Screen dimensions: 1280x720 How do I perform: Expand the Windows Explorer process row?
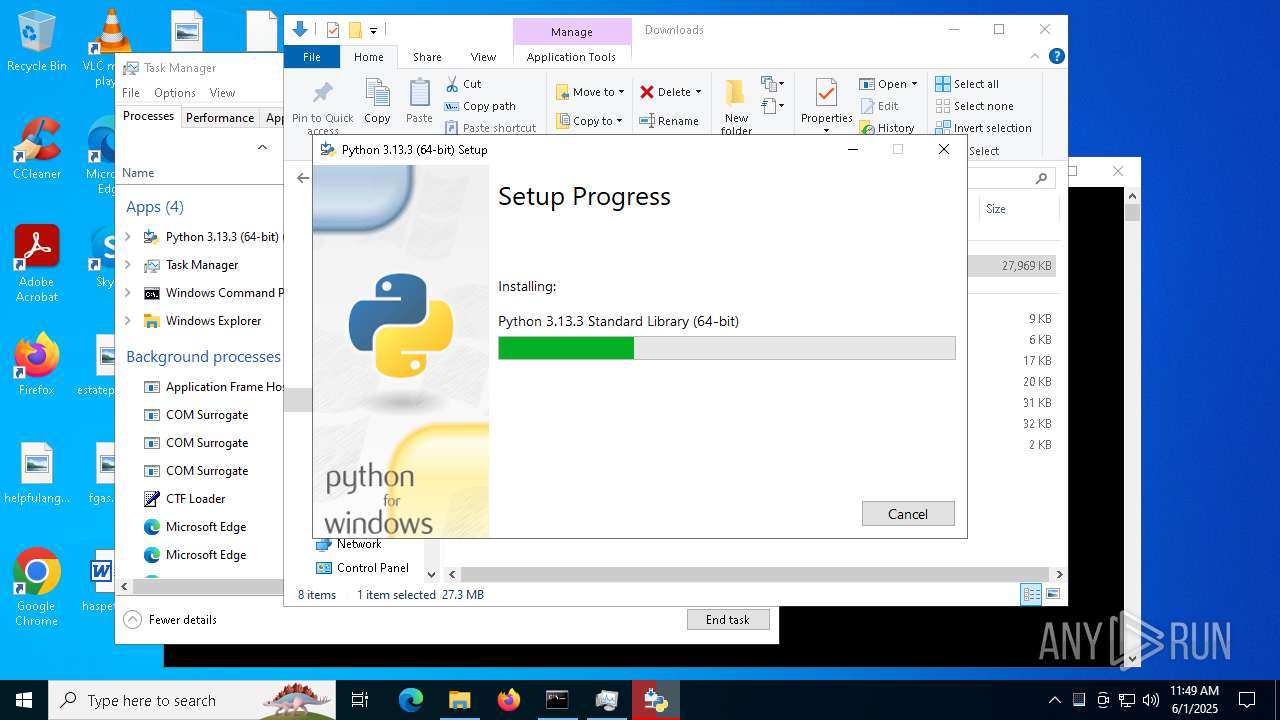click(127, 321)
